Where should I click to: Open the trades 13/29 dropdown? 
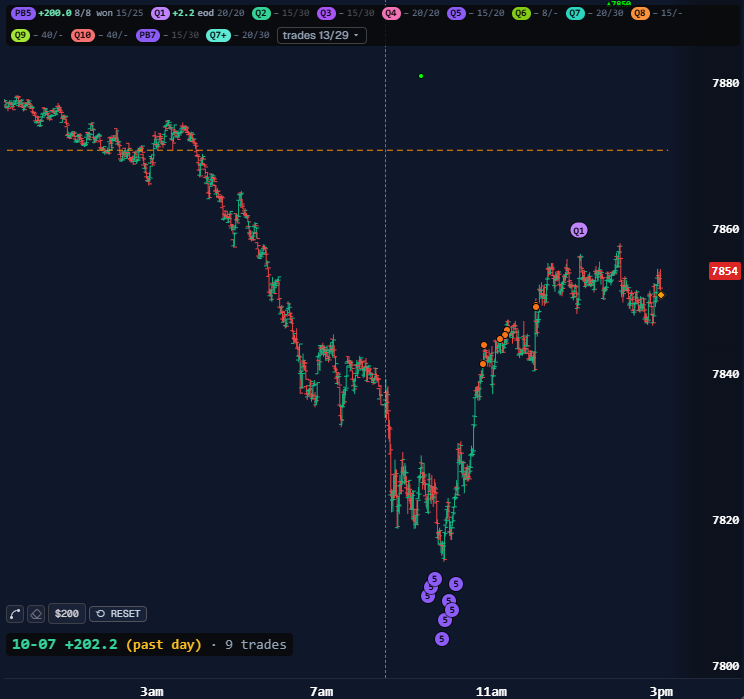click(x=322, y=36)
